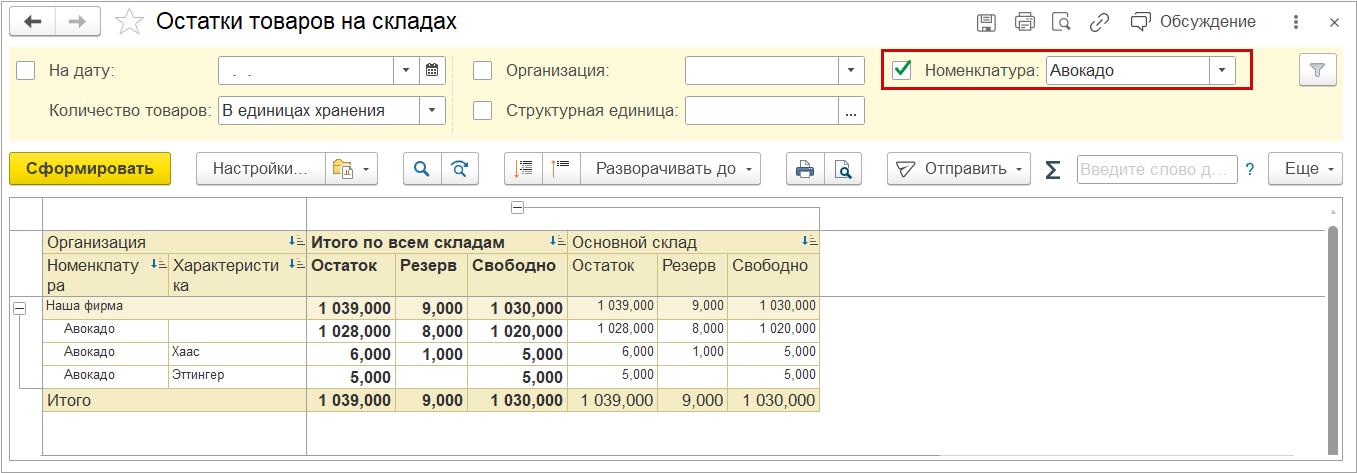Click the 'Сформировать' button
This screenshot has height=473, width=1357.
90,169
